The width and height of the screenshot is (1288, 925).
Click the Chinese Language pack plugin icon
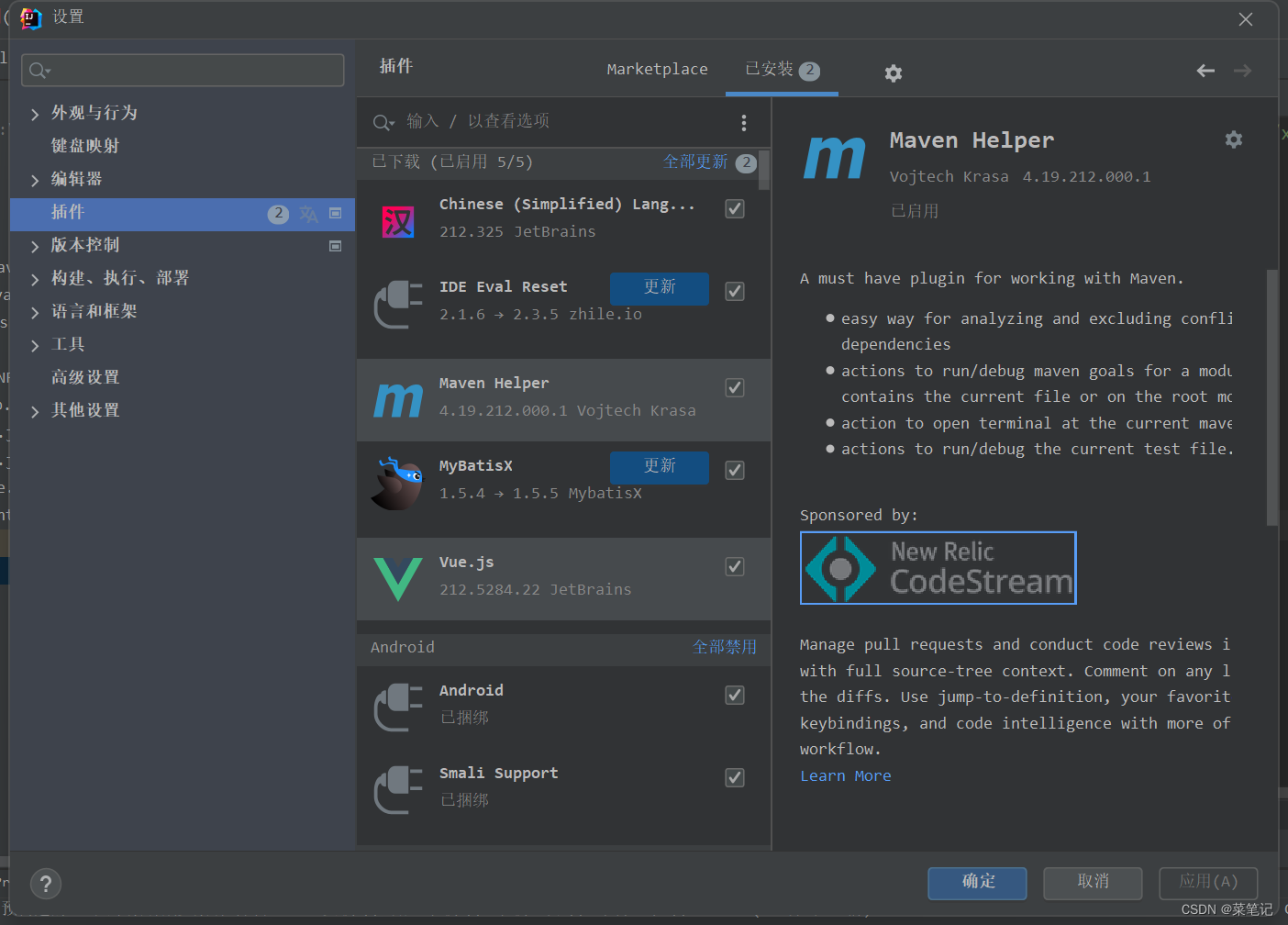[x=398, y=221]
